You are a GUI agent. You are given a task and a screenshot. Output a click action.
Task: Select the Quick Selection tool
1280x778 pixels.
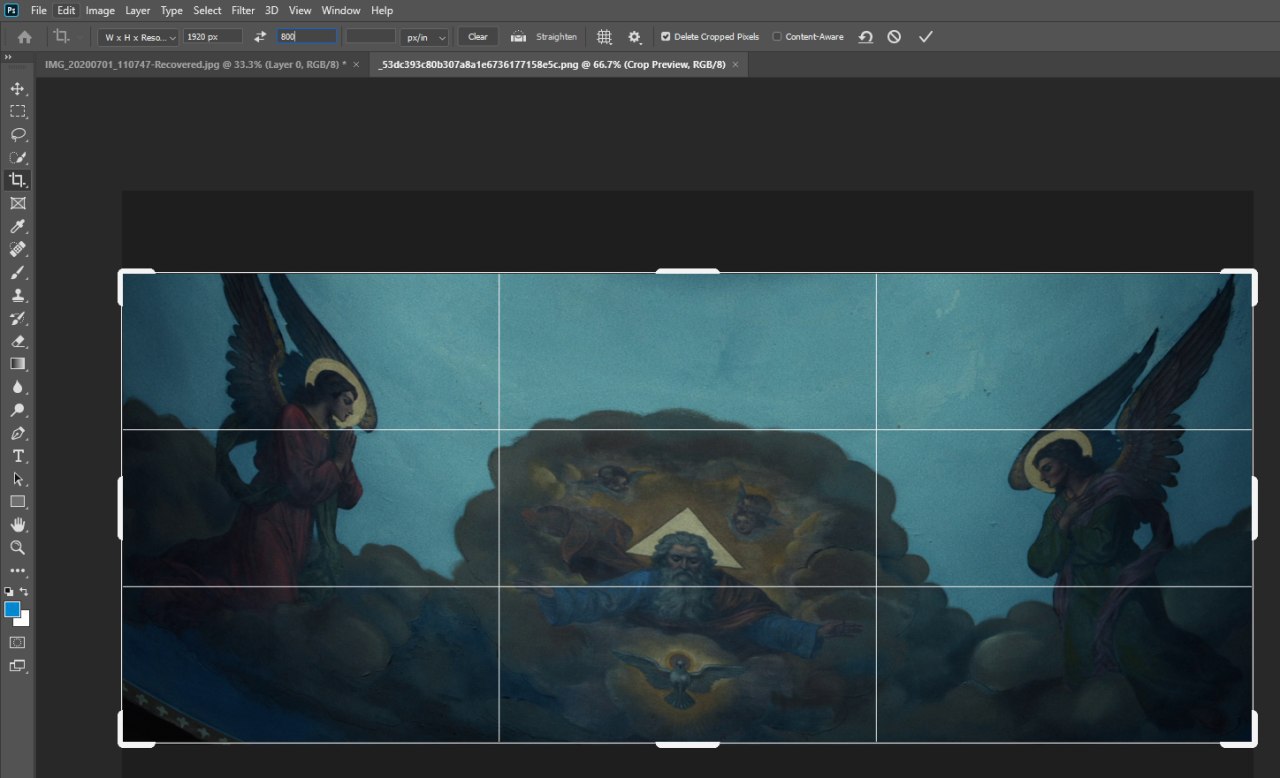point(17,157)
